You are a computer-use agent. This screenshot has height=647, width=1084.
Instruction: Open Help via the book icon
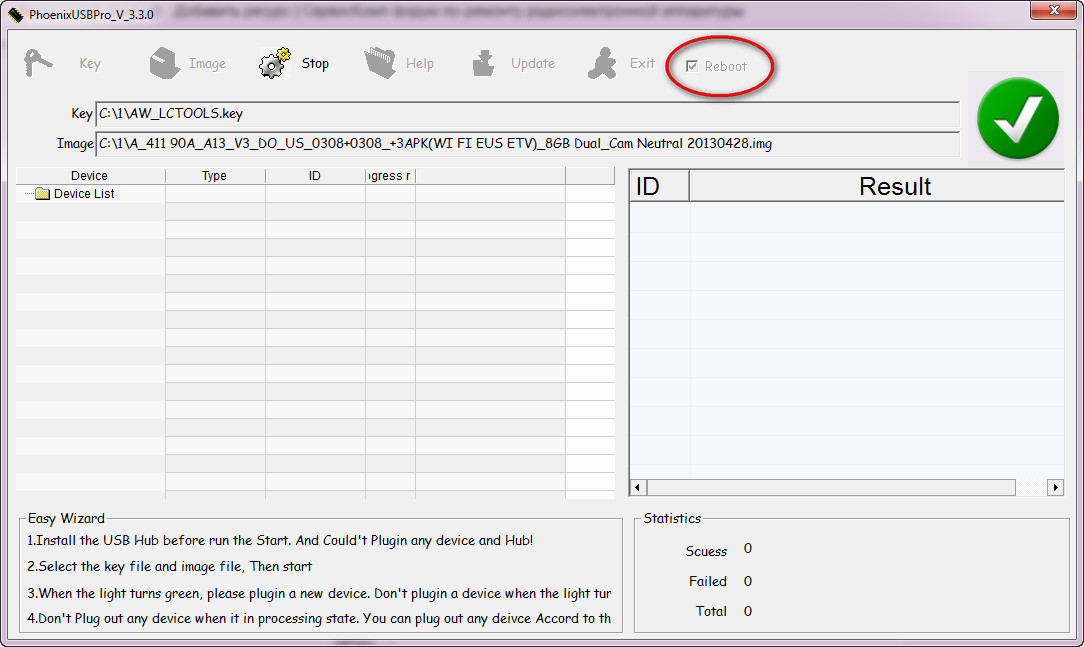click(380, 63)
